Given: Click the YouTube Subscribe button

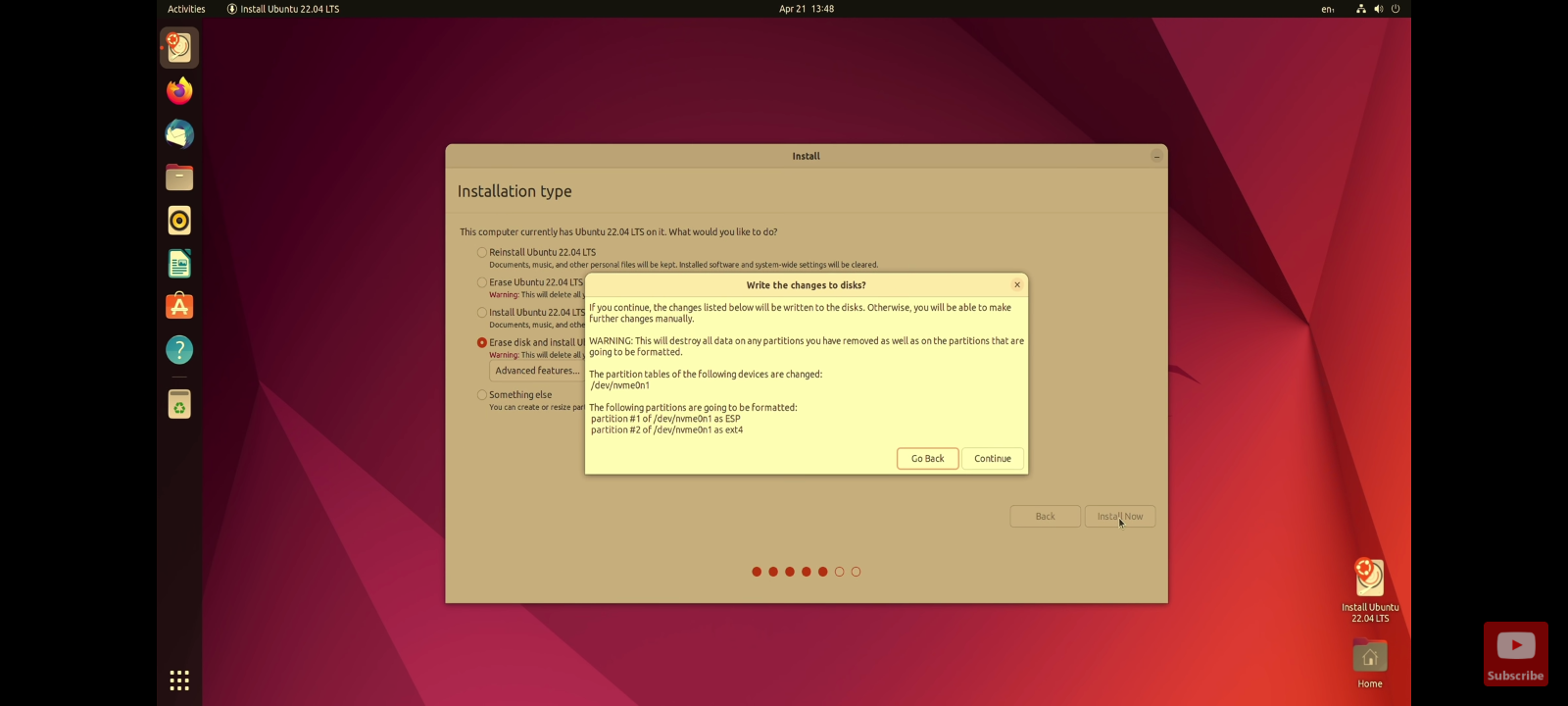Looking at the screenshot, I should tap(1515, 654).
